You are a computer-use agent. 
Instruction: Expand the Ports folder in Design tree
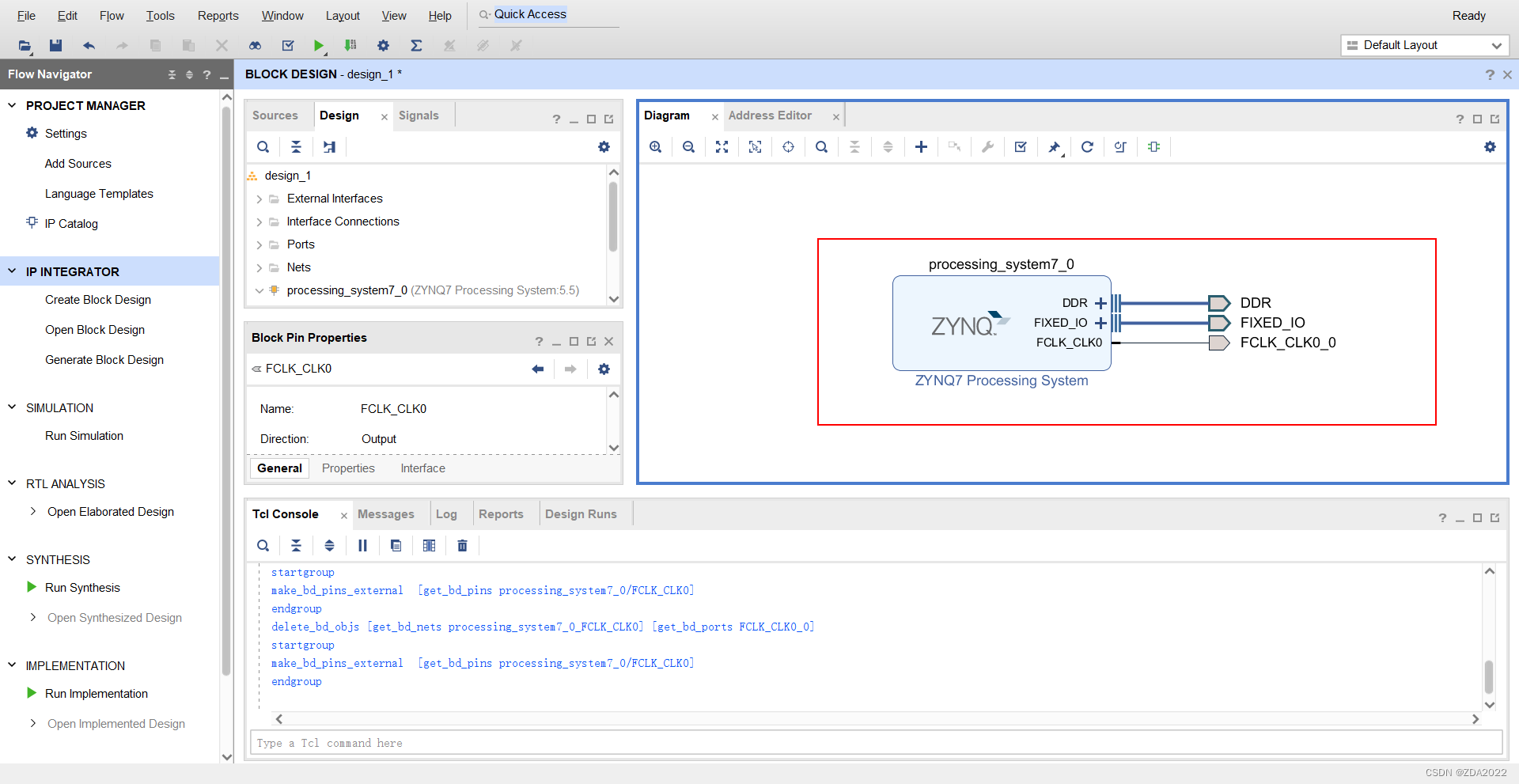259,245
